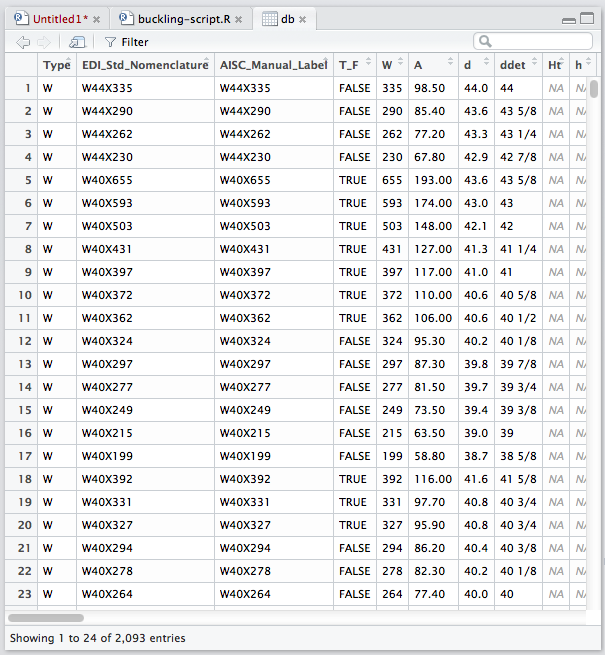Click the W40X327 AISC_Manual_Label cell
The height and width of the screenshot is (655, 605).
tap(274, 525)
